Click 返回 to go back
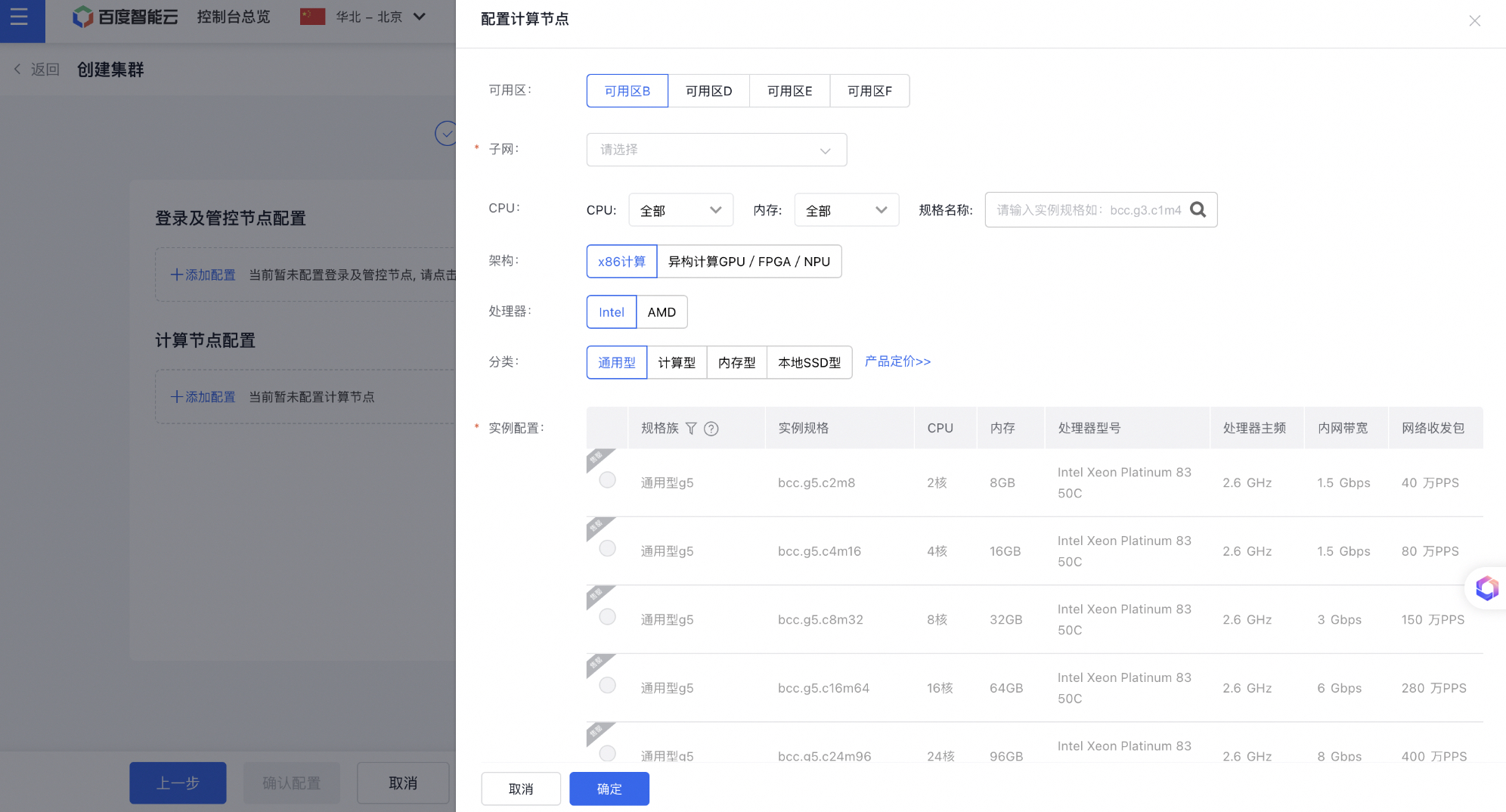The width and height of the screenshot is (1506, 812). [45, 70]
